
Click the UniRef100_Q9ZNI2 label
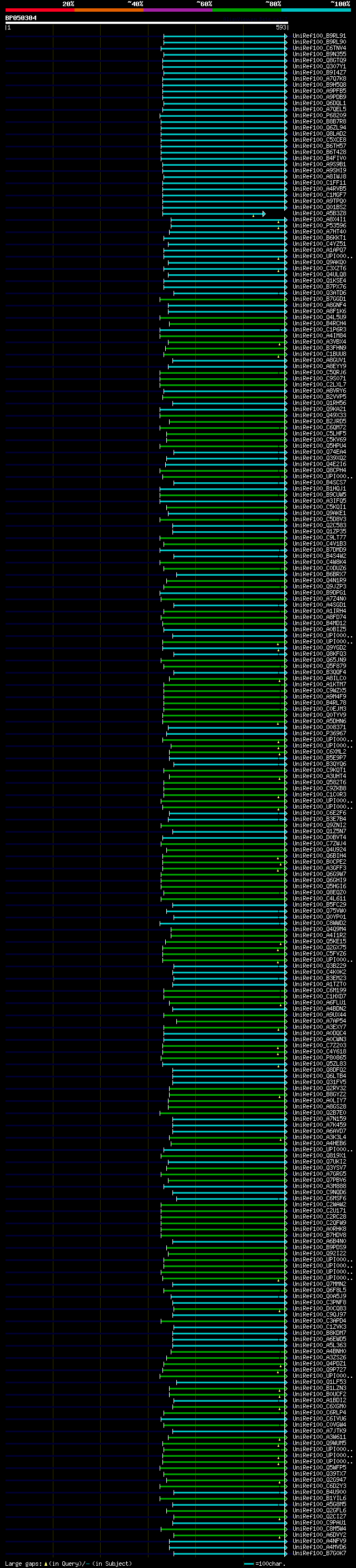319,825
